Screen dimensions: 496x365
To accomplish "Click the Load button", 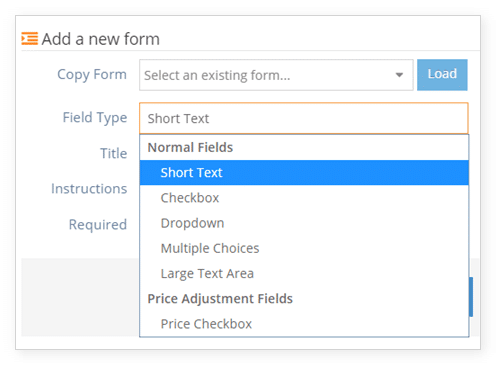I will click(442, 75).
